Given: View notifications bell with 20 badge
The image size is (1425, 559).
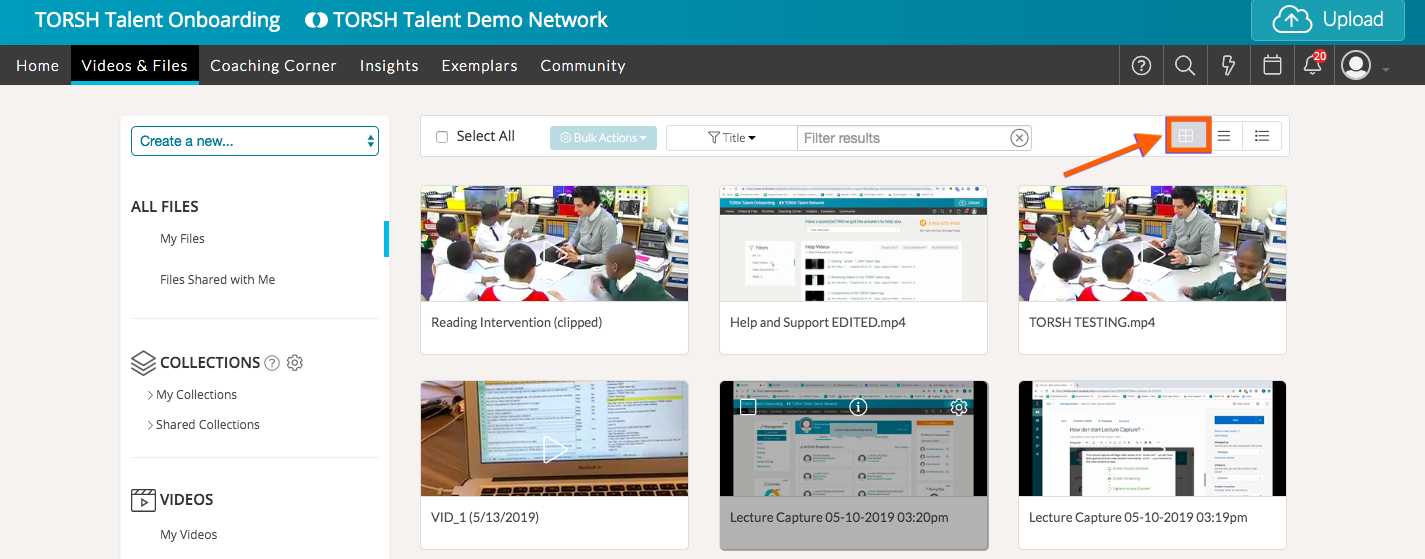Looking at the screenshot, I should pyautogui.click(x=1313, y=66).
